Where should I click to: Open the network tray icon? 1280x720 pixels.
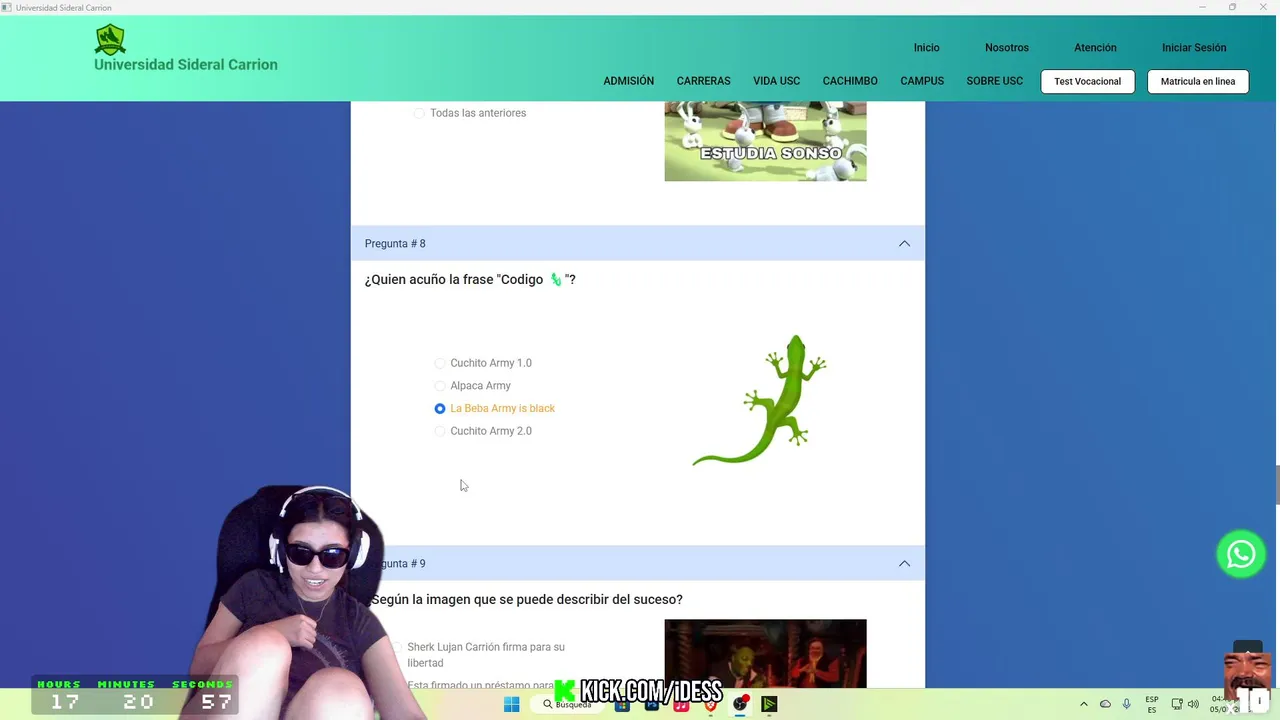(1177, 704)
